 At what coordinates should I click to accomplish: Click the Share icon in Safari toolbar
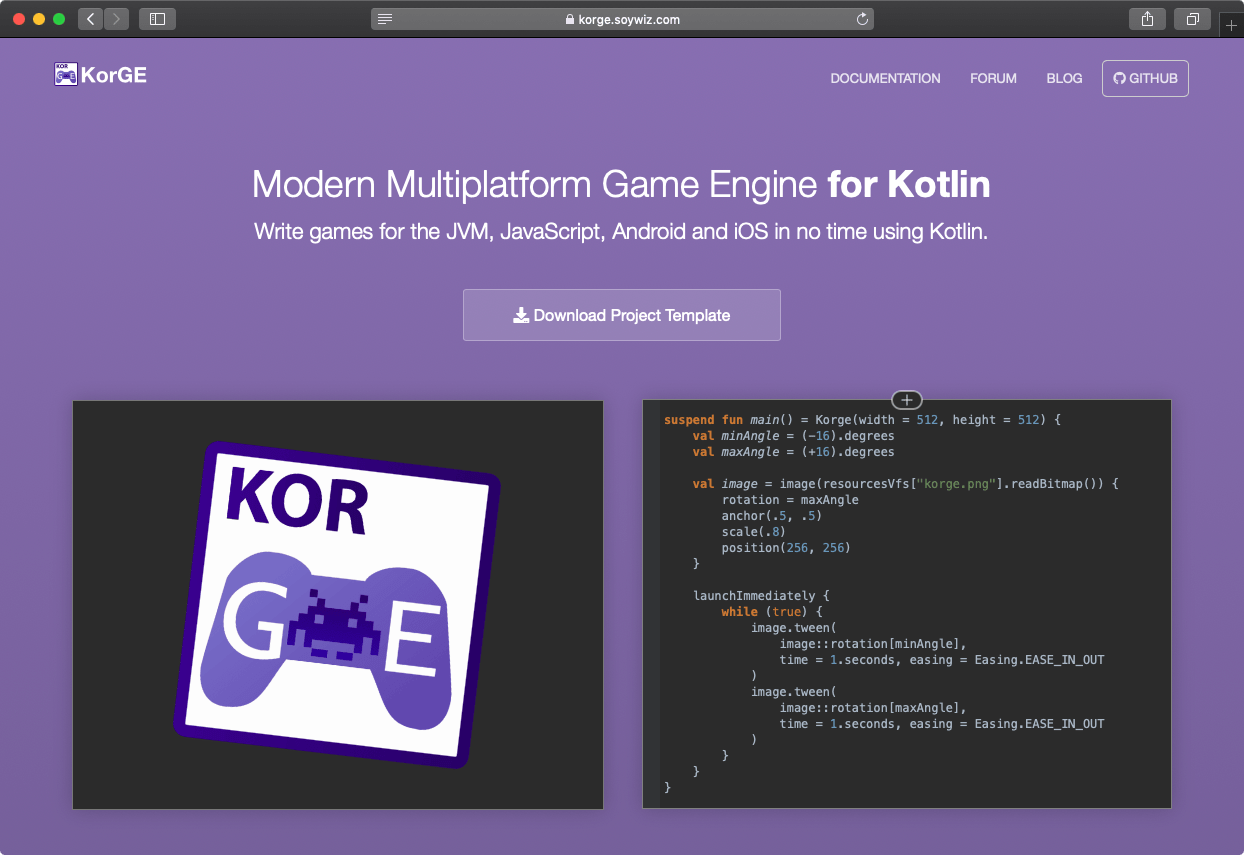(x=1147, y=18)
